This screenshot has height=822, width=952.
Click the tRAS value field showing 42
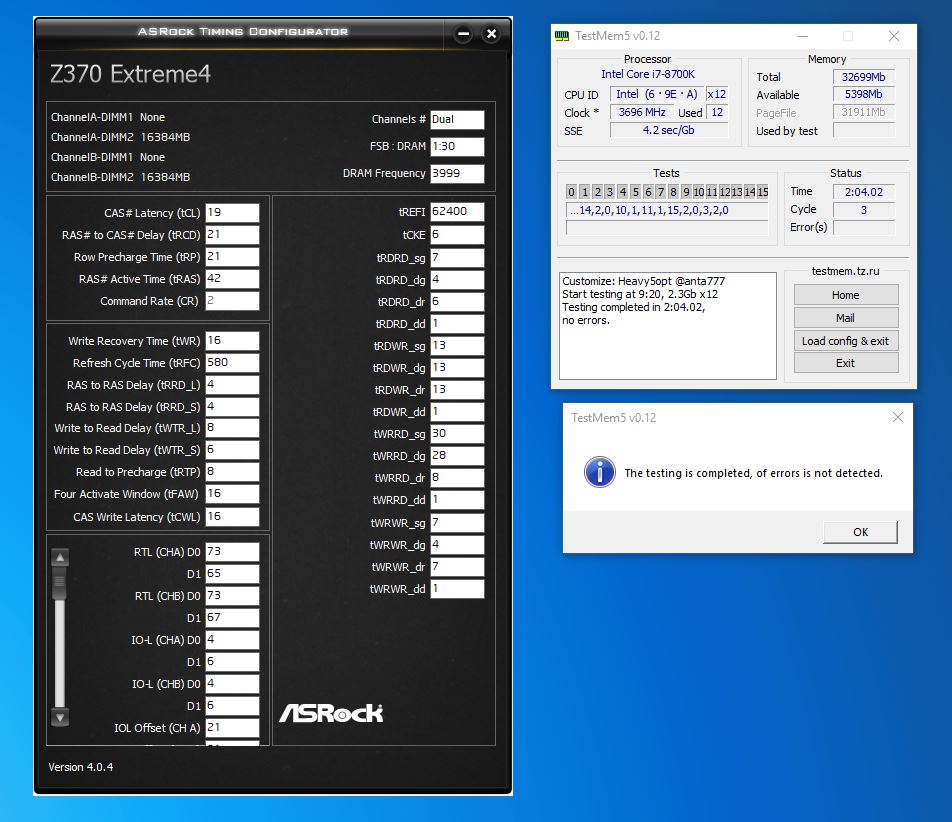(232, 279)
